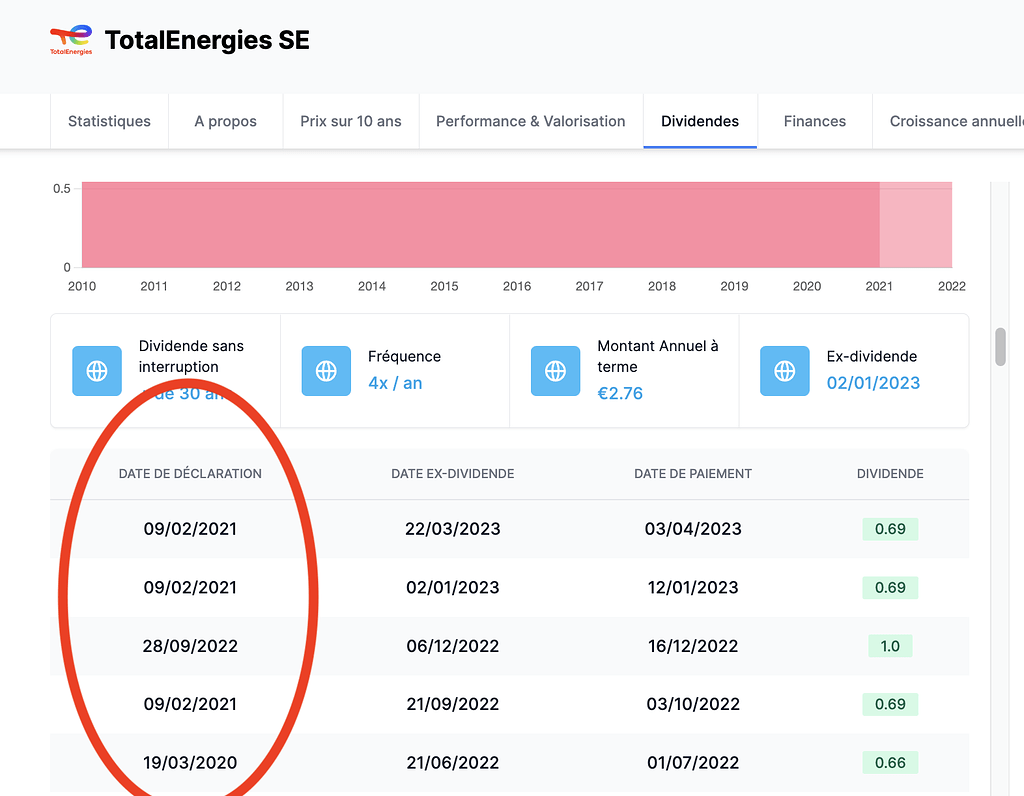Click globe icon next to Ex-dividende
The width and height of the screenshot is (1024, 796).
tap(785, 371)
